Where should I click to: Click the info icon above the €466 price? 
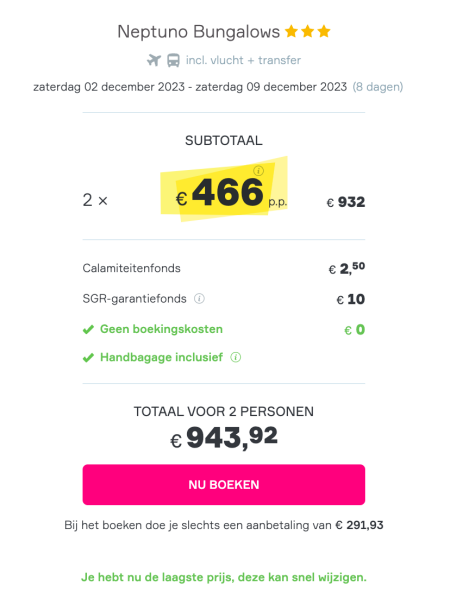coord(259,170)
